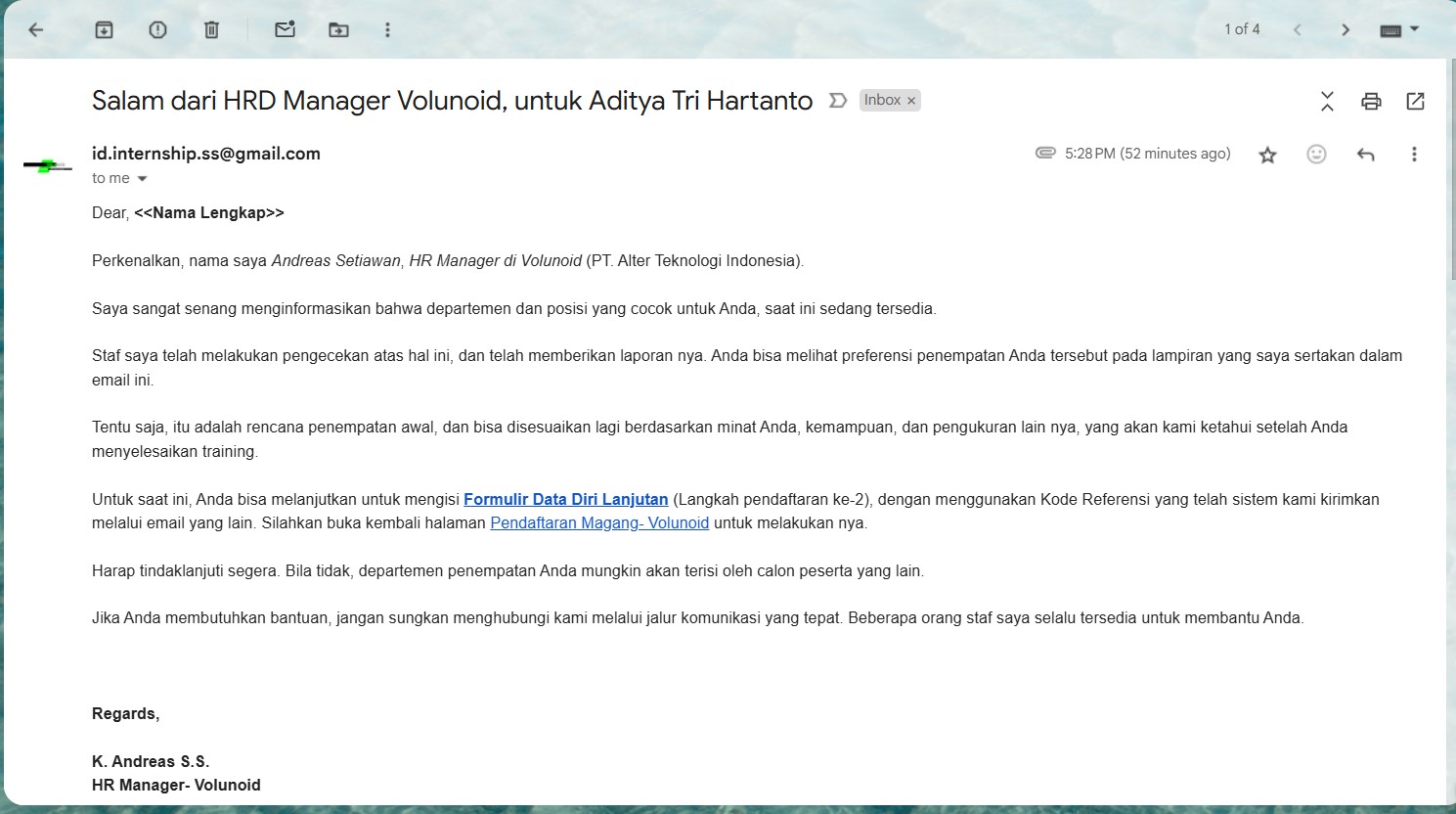Viewport: 1456px width, 814px height.
Task: Click the timestamp '5:28 PM (52 minutes ago)'
Action: point(1147,154)
